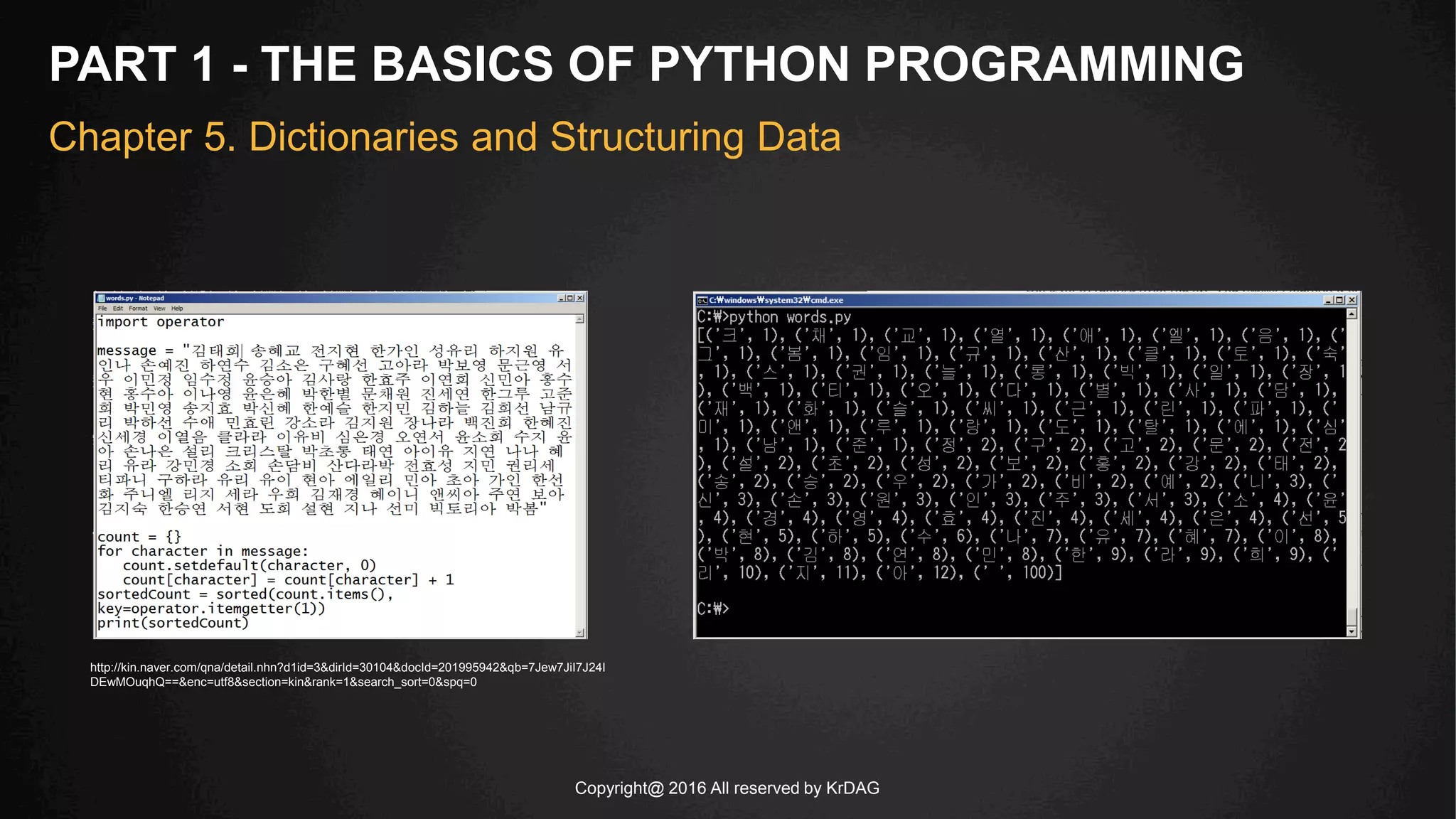Open the Edit menu in Notepad
The image size is (1456, 819).
coord(118,309)
